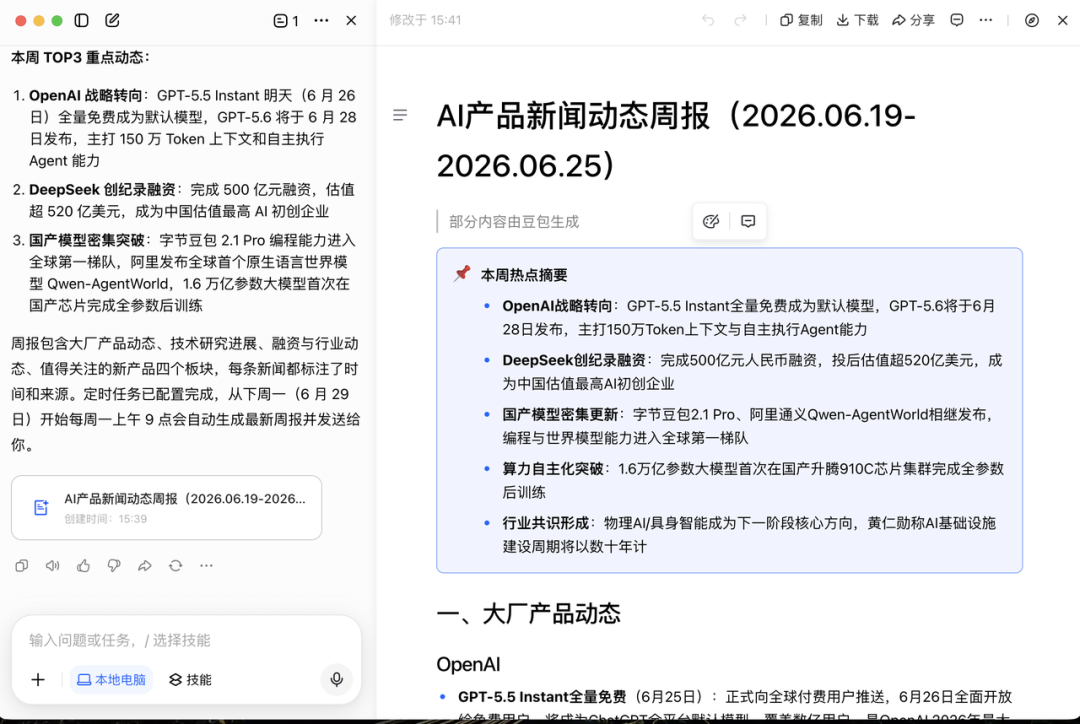
Task: Open document comments icon in toolbar
Action: pyautogui.click(x=957, y=20)
